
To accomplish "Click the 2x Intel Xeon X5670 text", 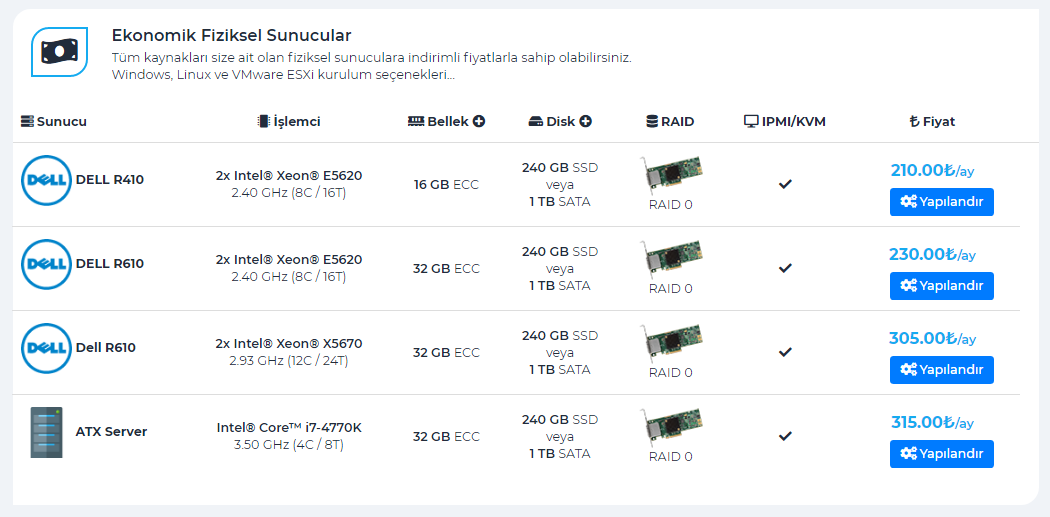I will pyautogui.click(x=289, y=344).
